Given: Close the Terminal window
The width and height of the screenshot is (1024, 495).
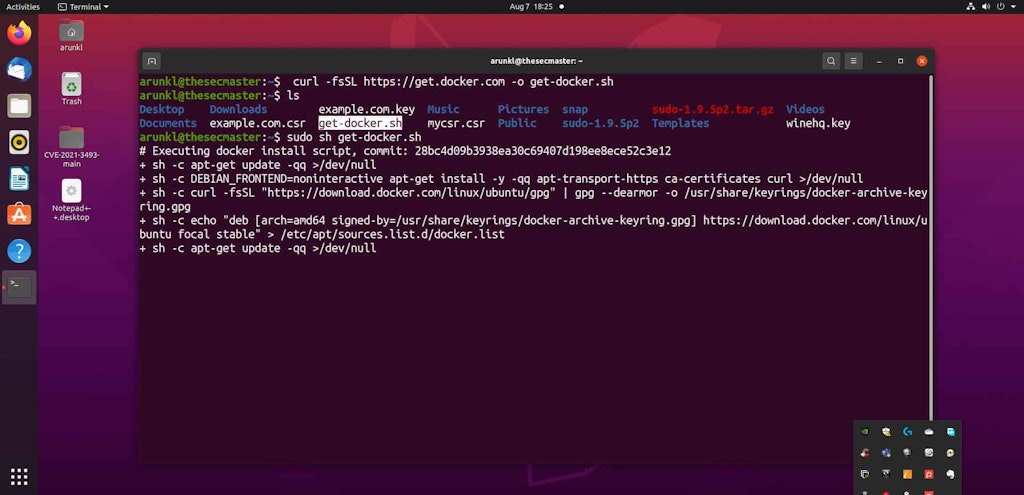Looking at the screenshot, I should coord(921,61).
